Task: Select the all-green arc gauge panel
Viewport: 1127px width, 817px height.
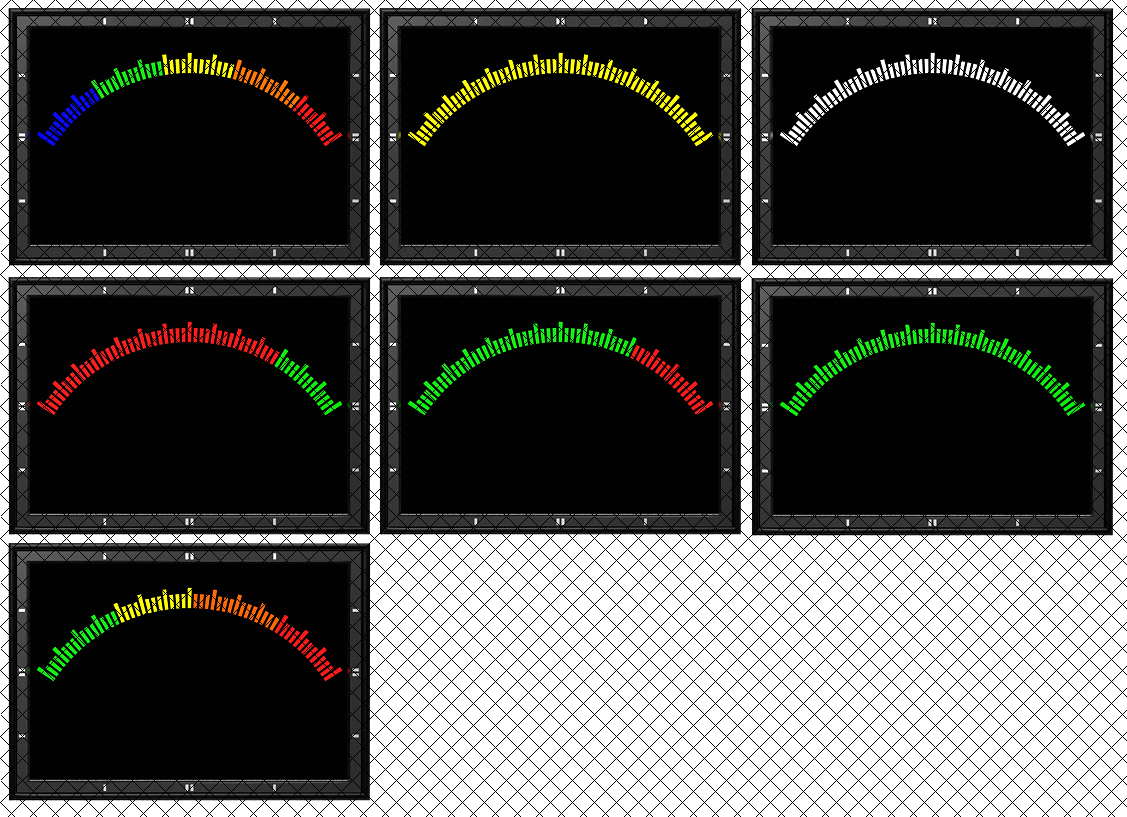Action: tap(932, 405)
